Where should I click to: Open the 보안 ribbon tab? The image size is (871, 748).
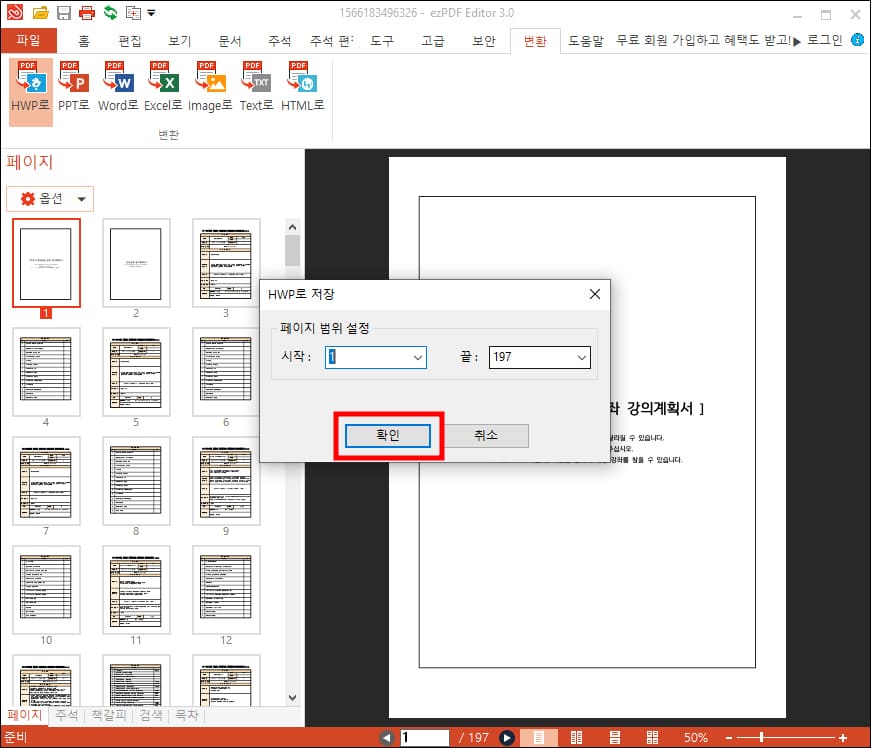pos(483,41)
